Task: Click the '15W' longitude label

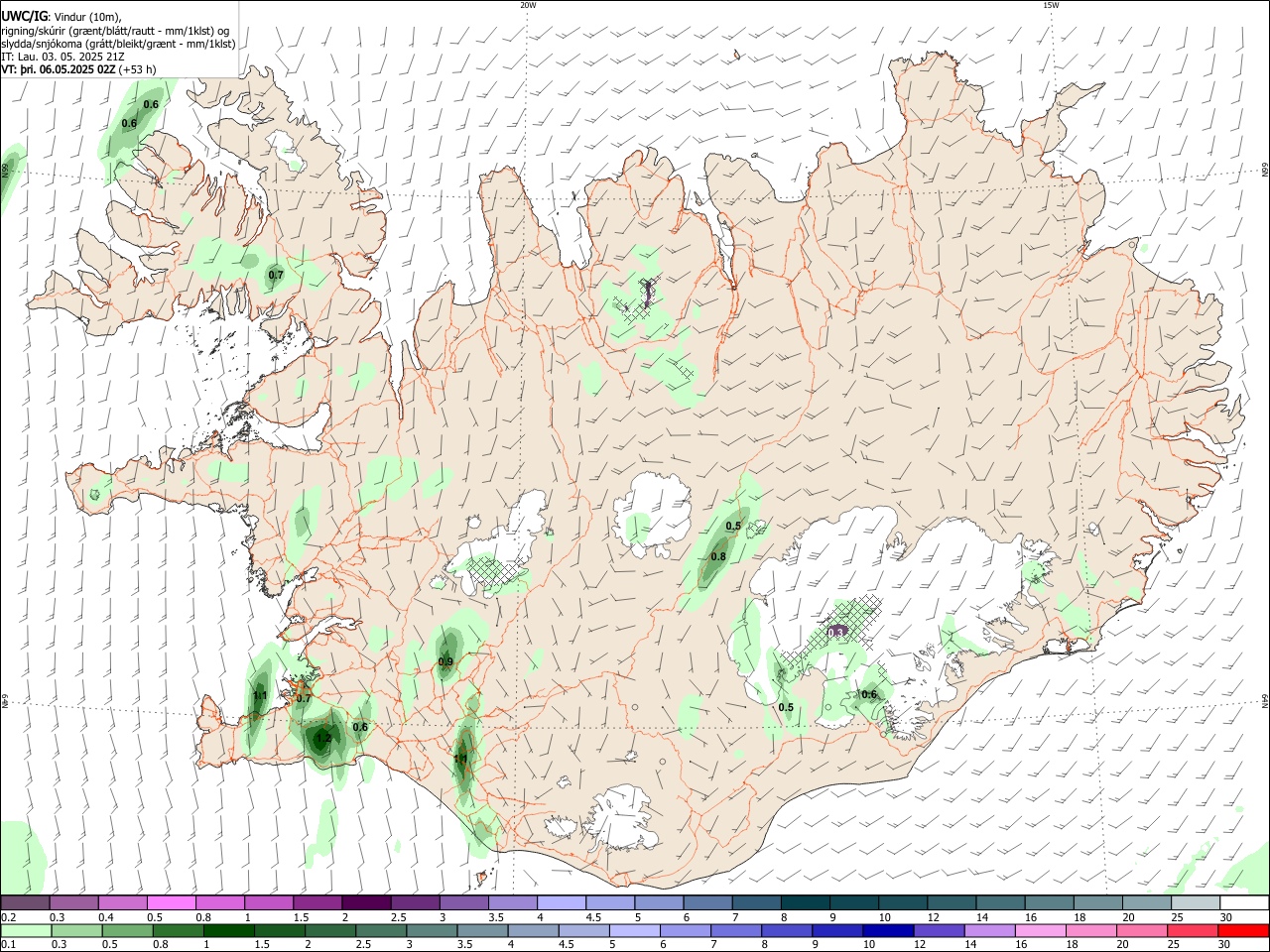Action: [x=1051, y=5]
